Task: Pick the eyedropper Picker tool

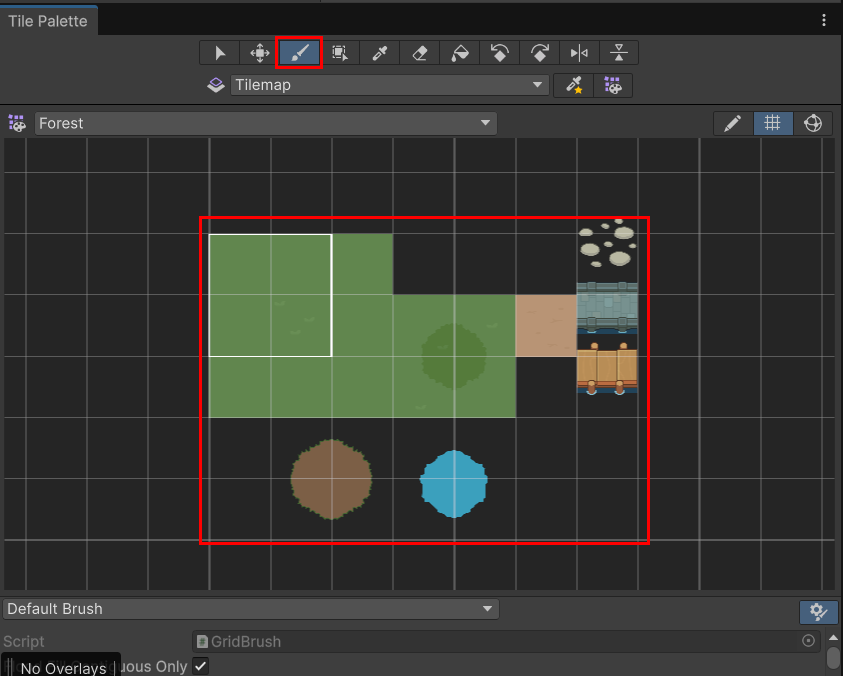Action: click(x=380, y=53)
